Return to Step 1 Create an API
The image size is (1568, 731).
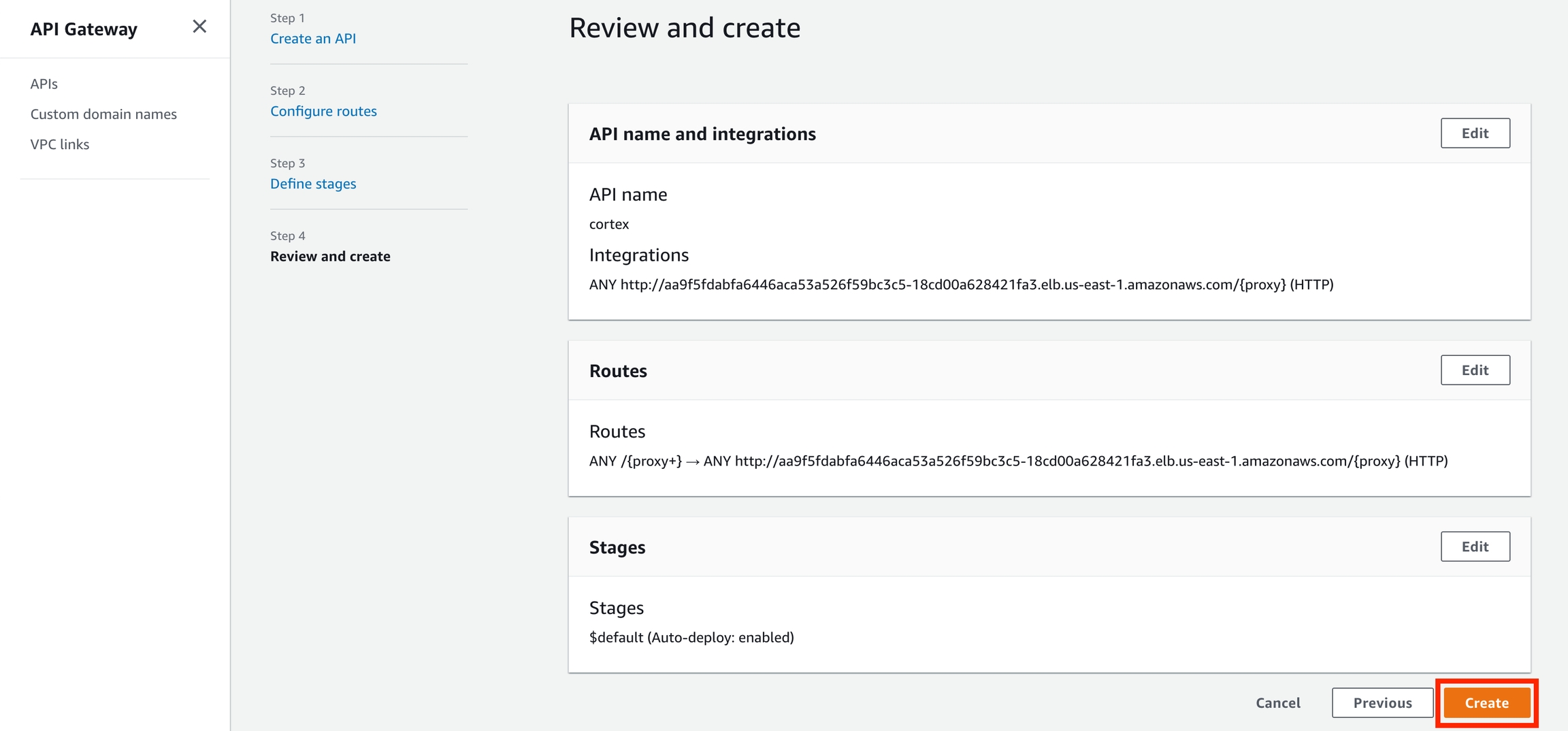313,39
